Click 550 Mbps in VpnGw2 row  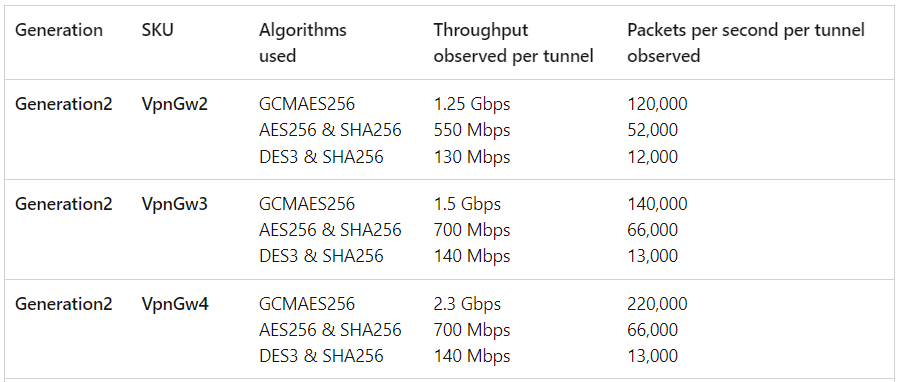472,130
